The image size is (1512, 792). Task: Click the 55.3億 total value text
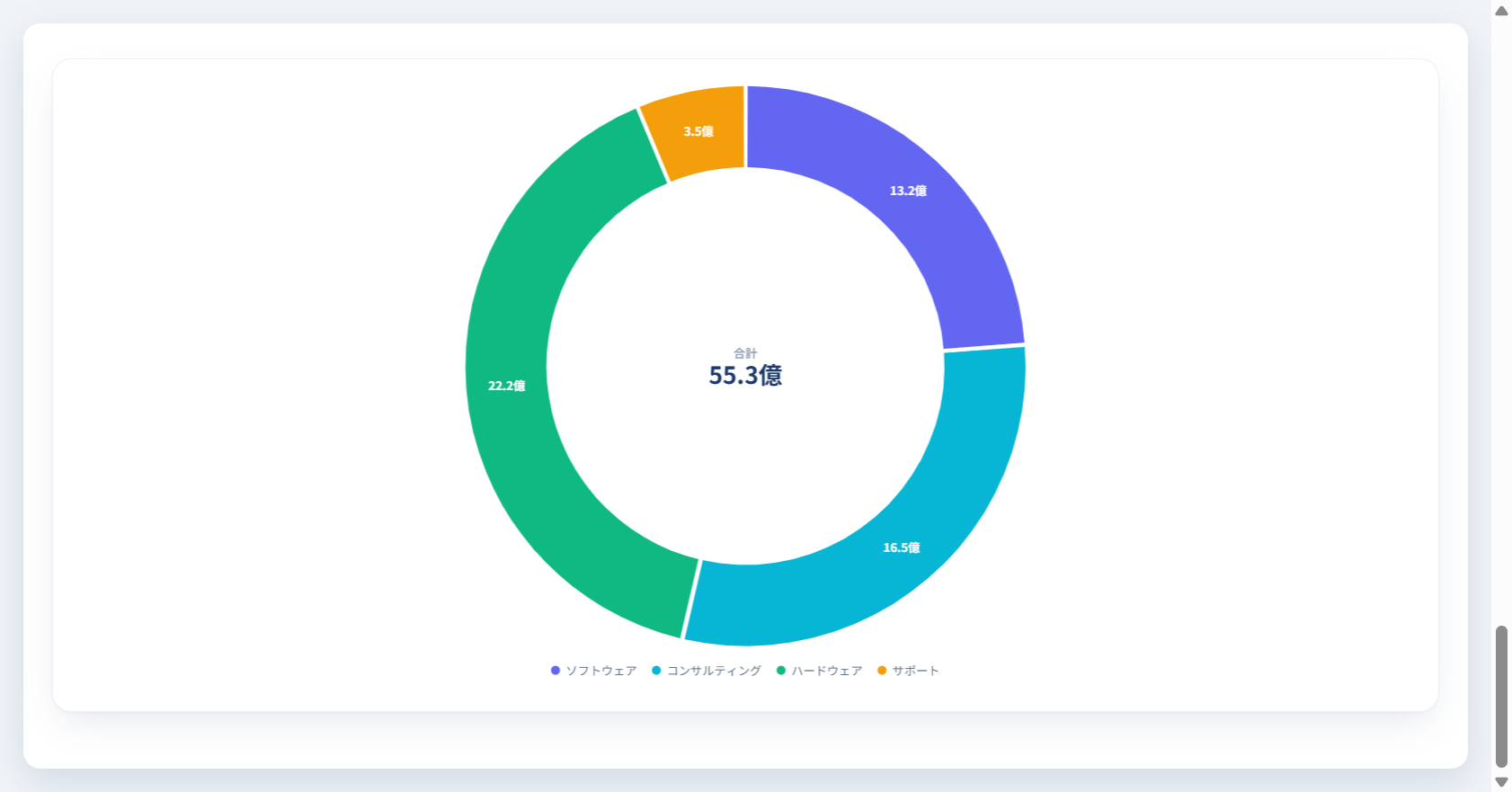pyautogui.click(x=745, y=375)
